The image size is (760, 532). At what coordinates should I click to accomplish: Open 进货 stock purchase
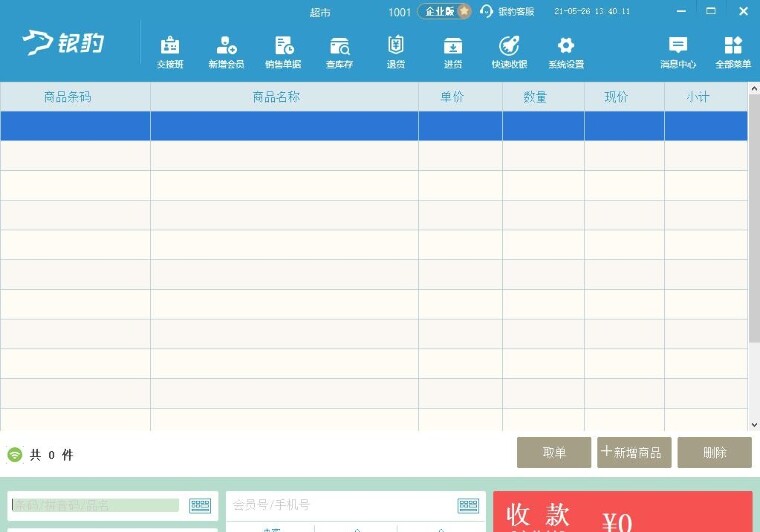(x=453, y=52)
